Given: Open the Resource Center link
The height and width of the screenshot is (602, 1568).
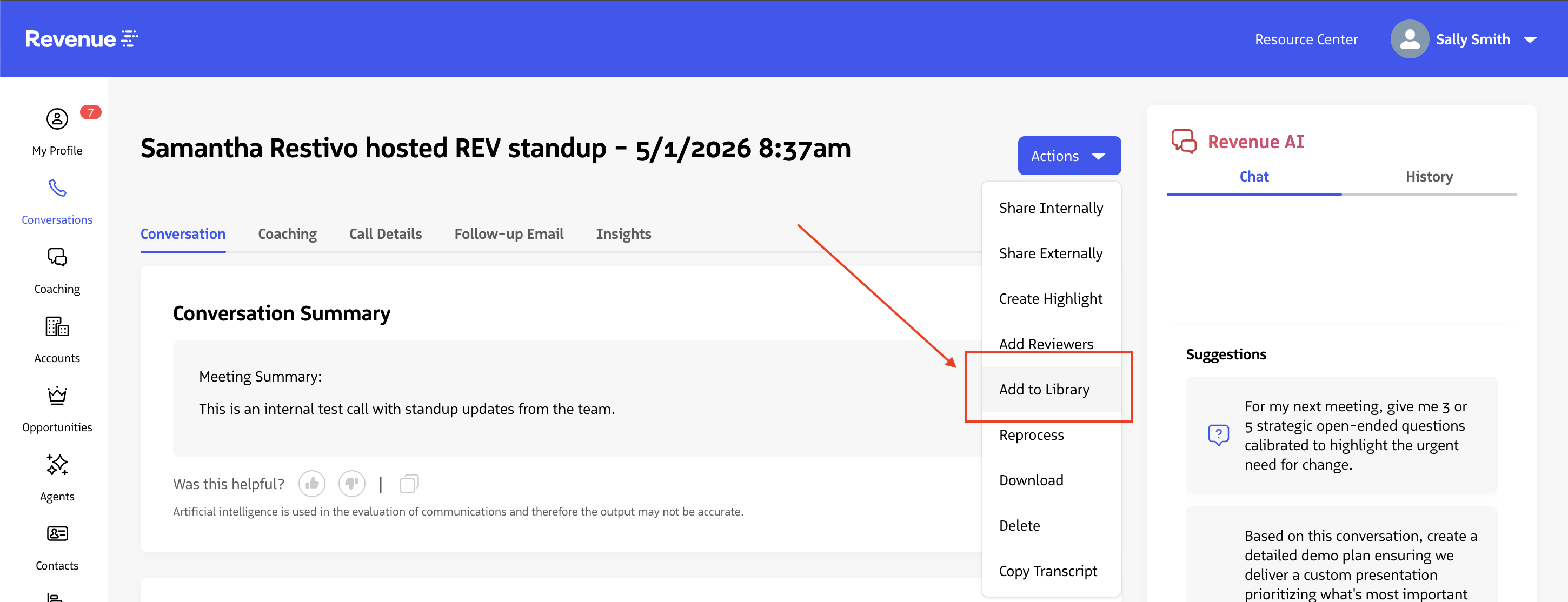Looking at the screenshot, I should click(1306, 39).
